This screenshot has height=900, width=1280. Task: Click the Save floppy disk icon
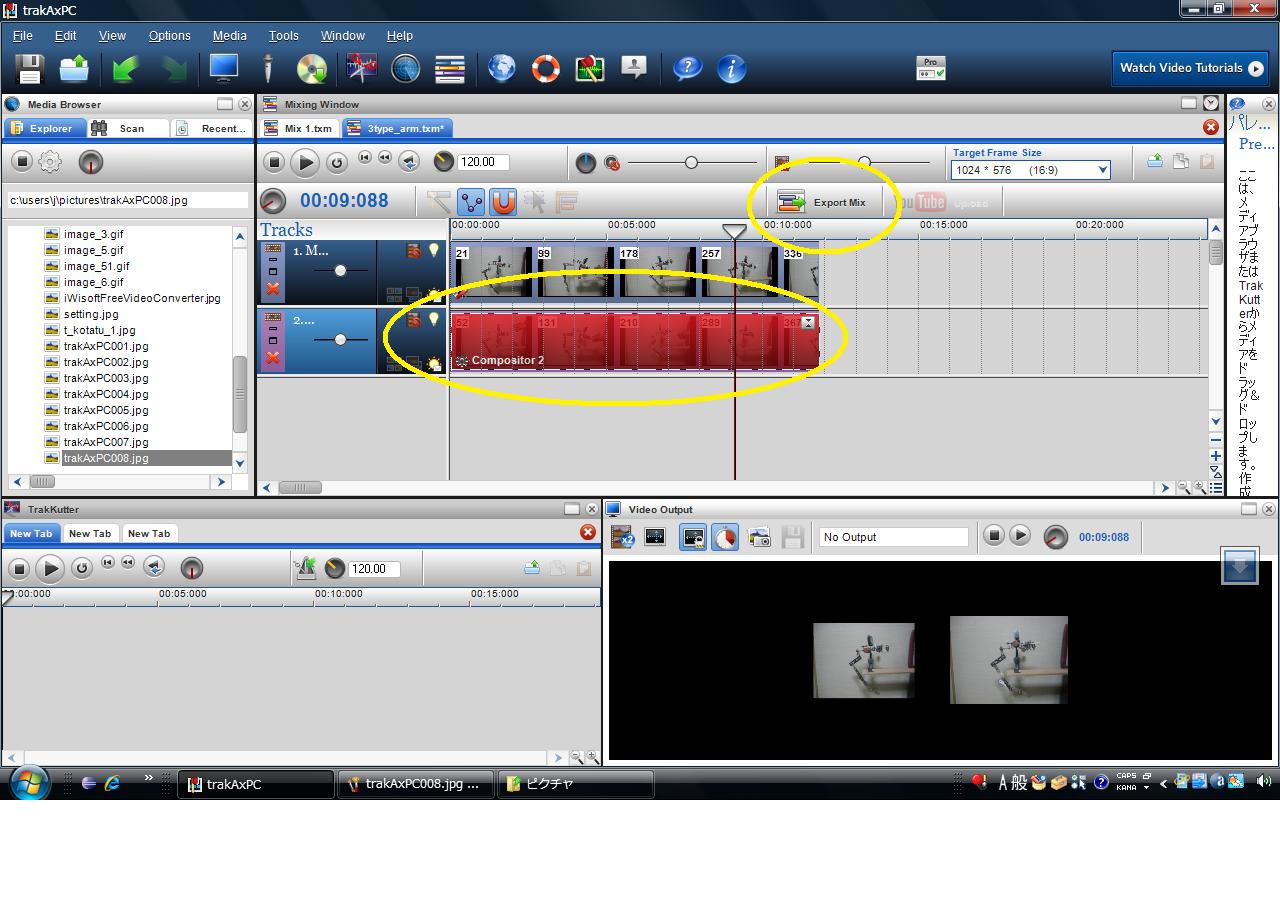coord(30,69)
